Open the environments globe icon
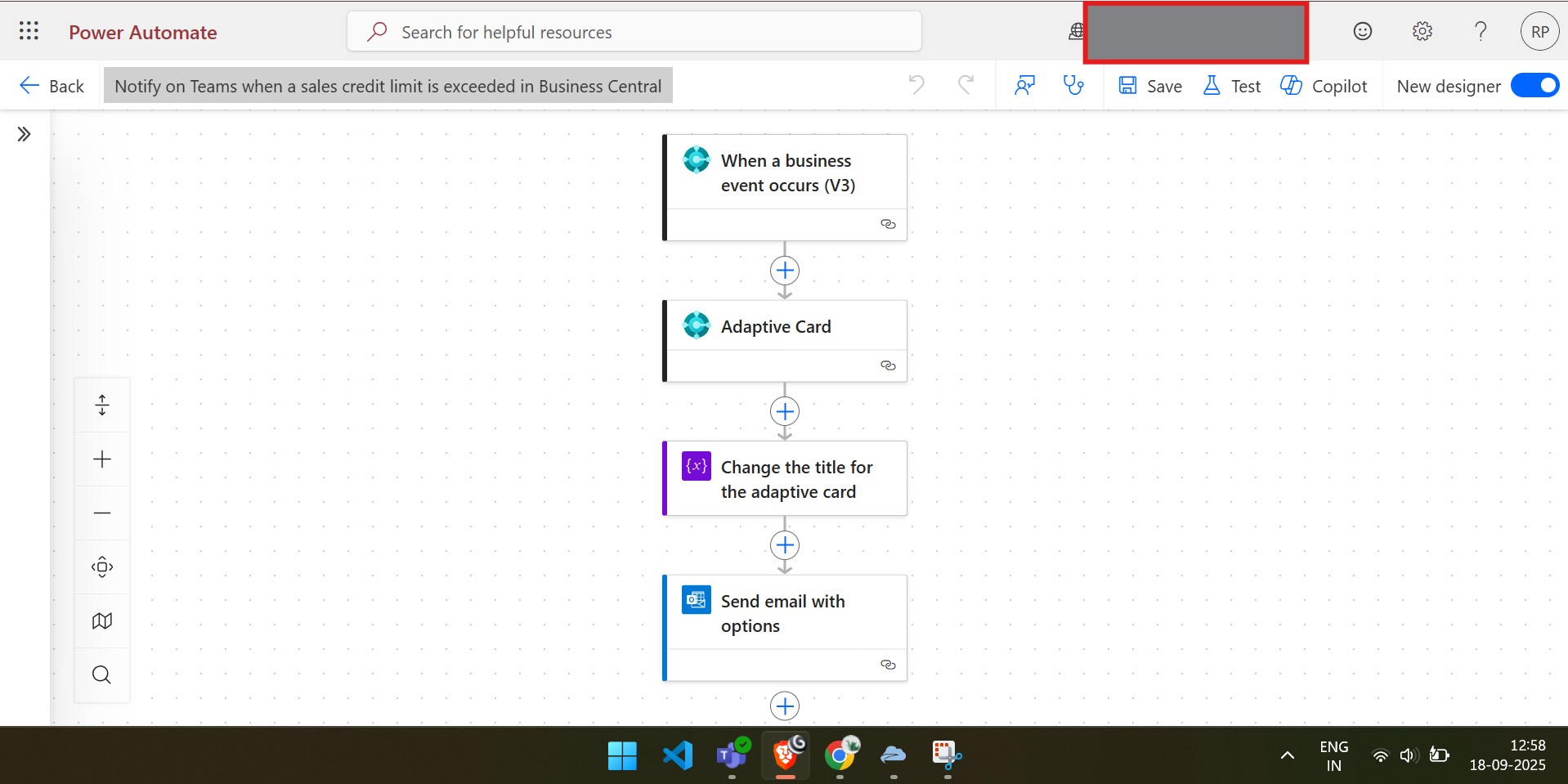The width and height of the screenshot is (1568, 784). [1076, 31]
